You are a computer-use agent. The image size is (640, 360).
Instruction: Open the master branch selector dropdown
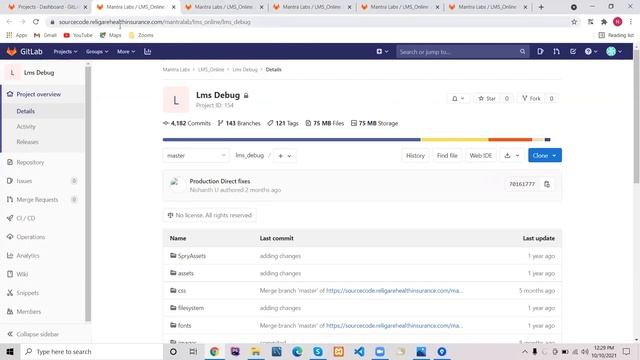pyautogui.click(x=196, y=156)
